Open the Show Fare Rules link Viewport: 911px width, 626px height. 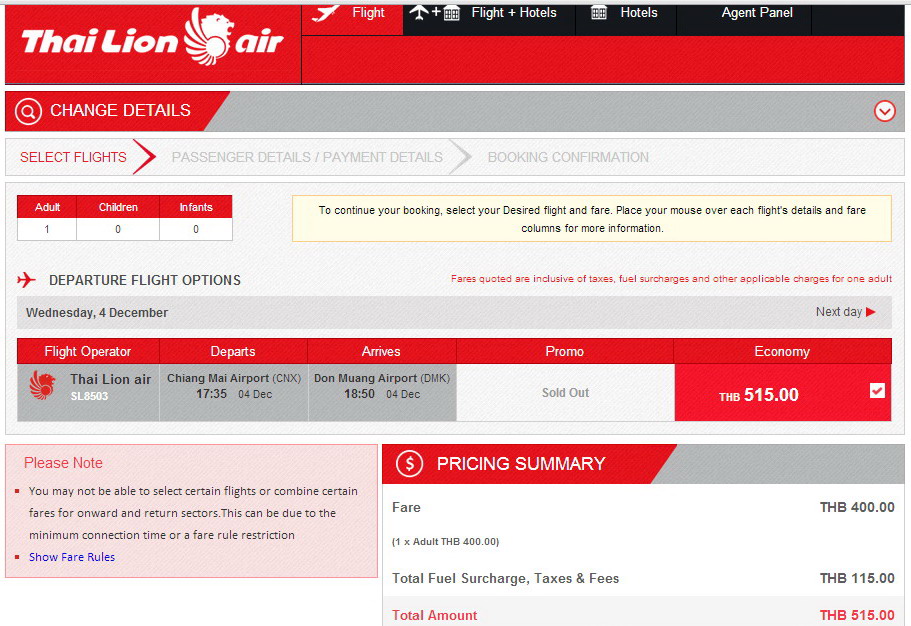tap(72, 557)
